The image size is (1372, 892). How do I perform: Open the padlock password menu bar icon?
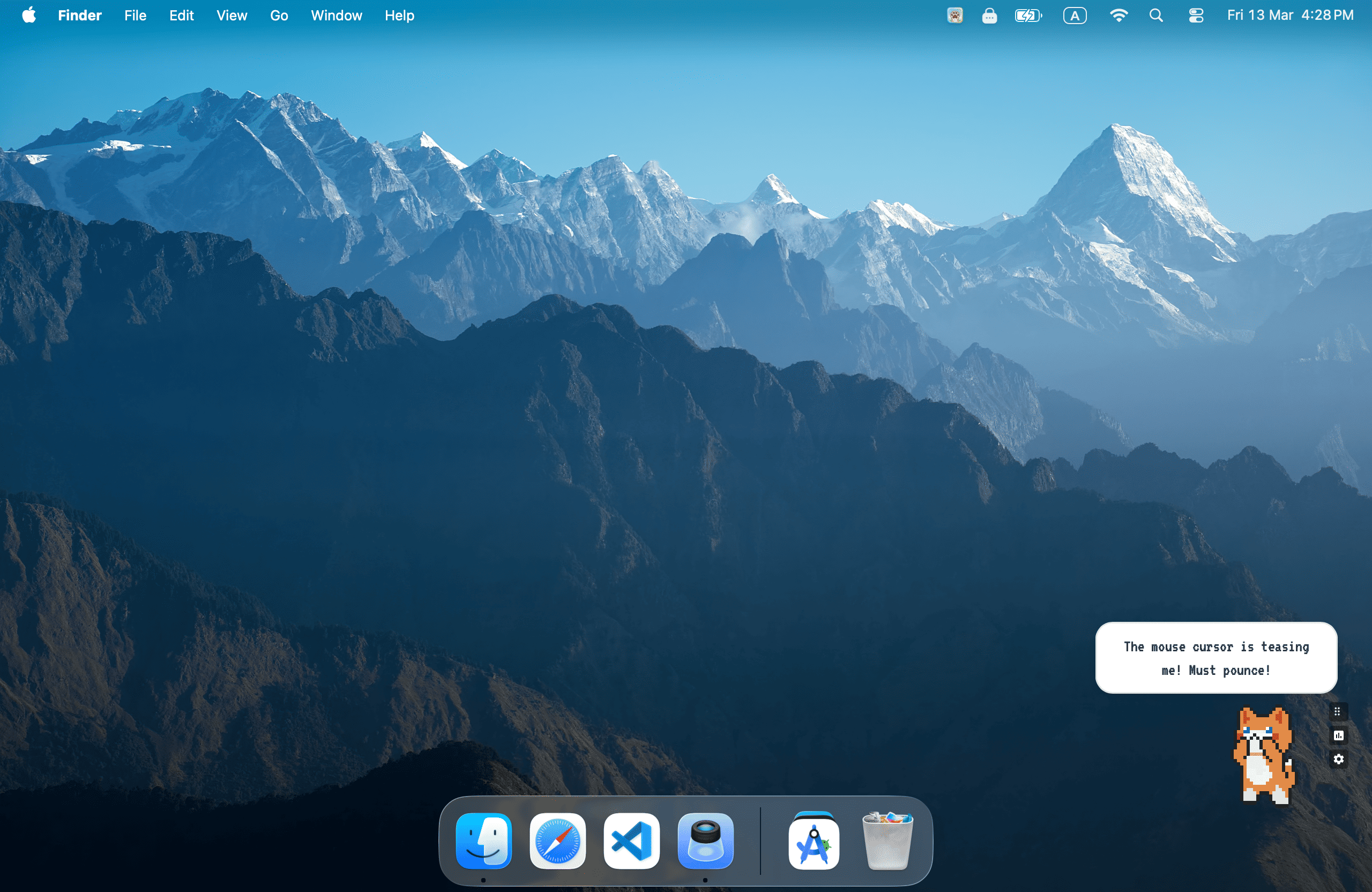coord(989,16)
